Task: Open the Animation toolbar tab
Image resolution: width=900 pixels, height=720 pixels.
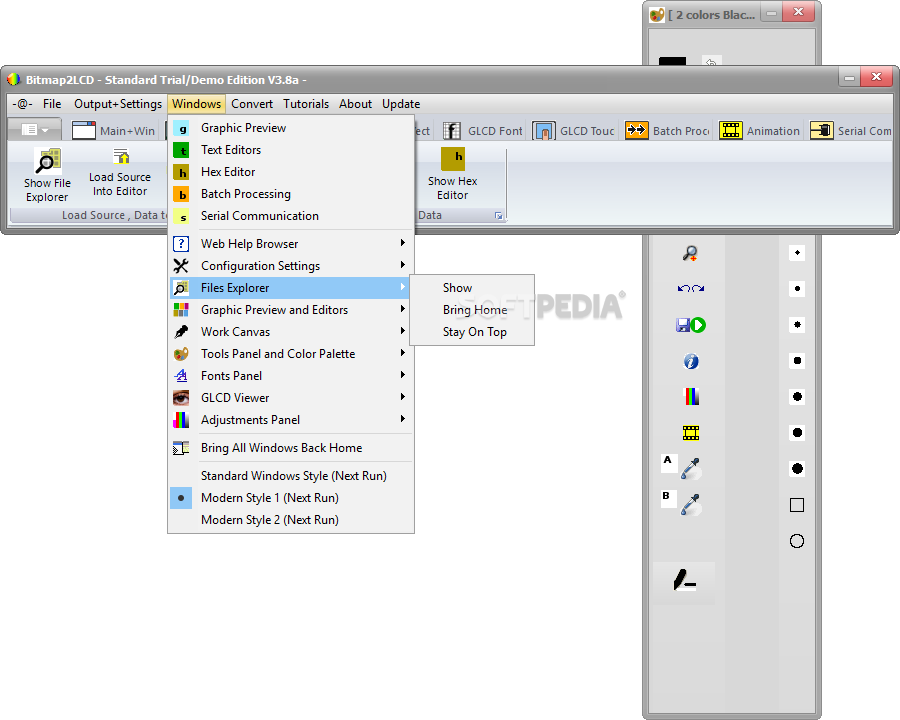Action: click(x=759, y=131)
